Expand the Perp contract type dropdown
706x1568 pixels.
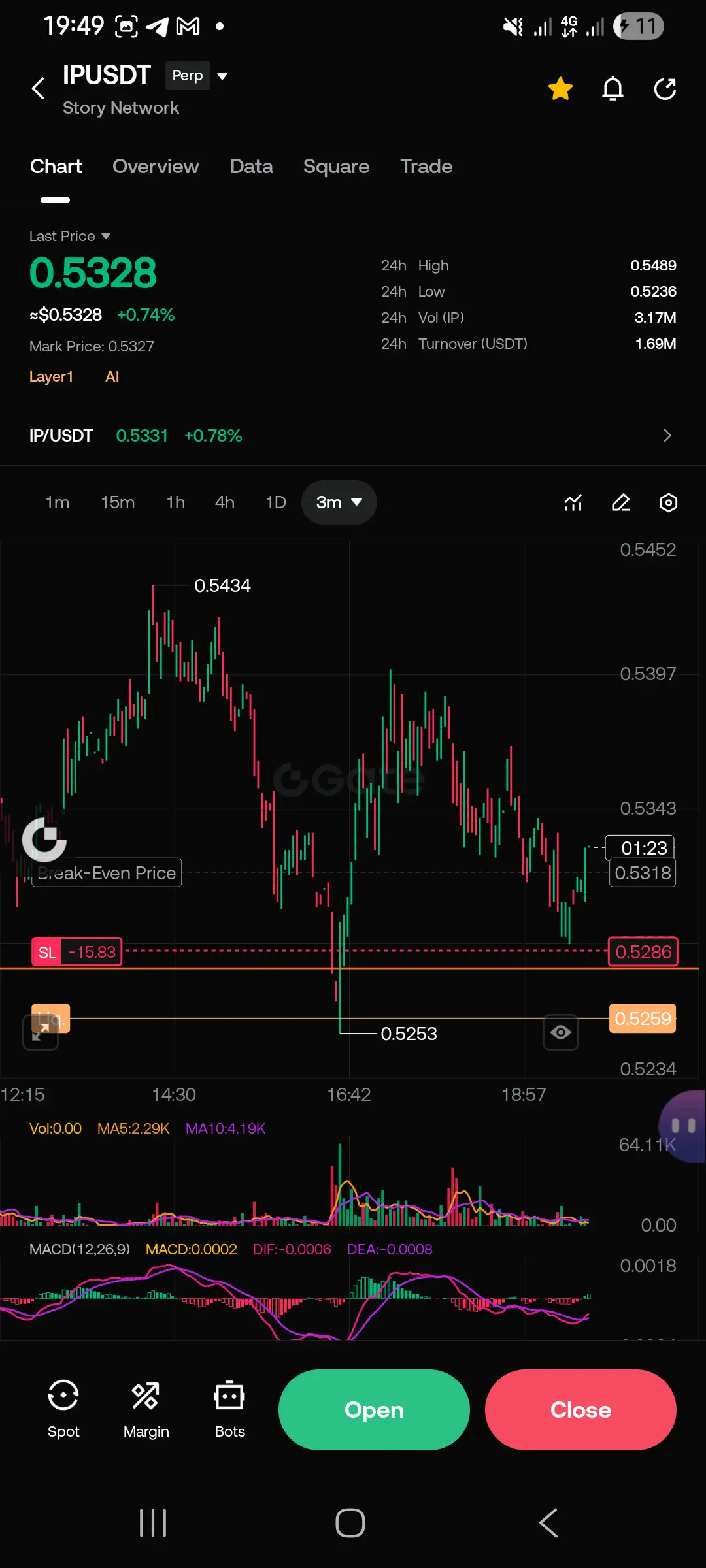196,76
